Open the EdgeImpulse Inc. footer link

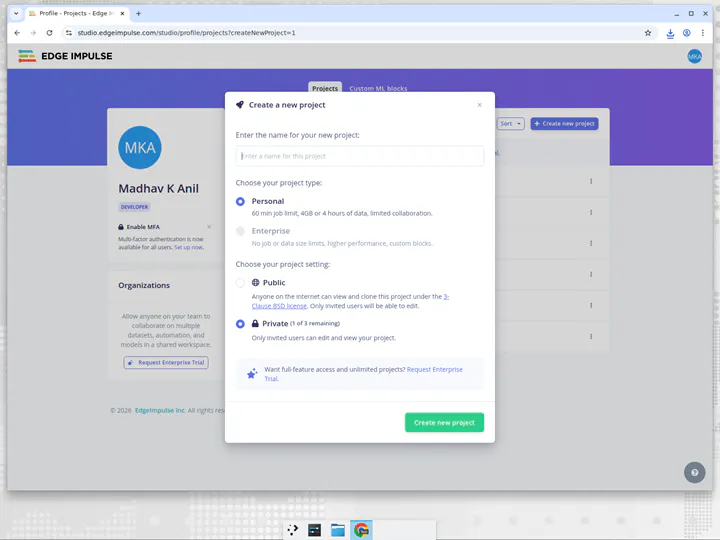(x=160, y=411)
